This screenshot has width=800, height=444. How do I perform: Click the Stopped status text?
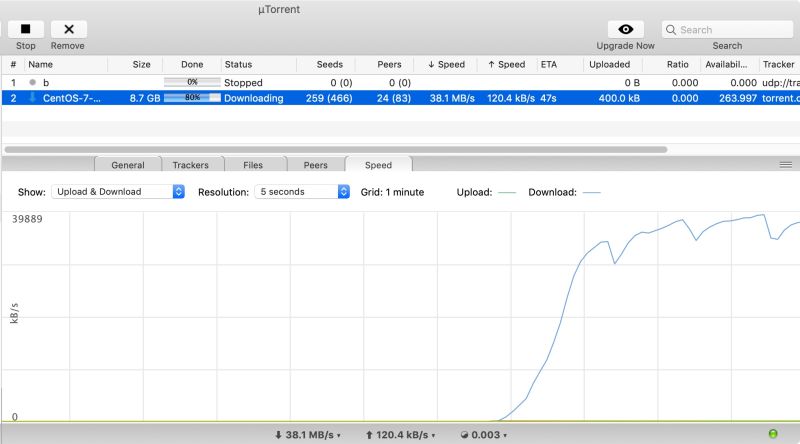243,83
